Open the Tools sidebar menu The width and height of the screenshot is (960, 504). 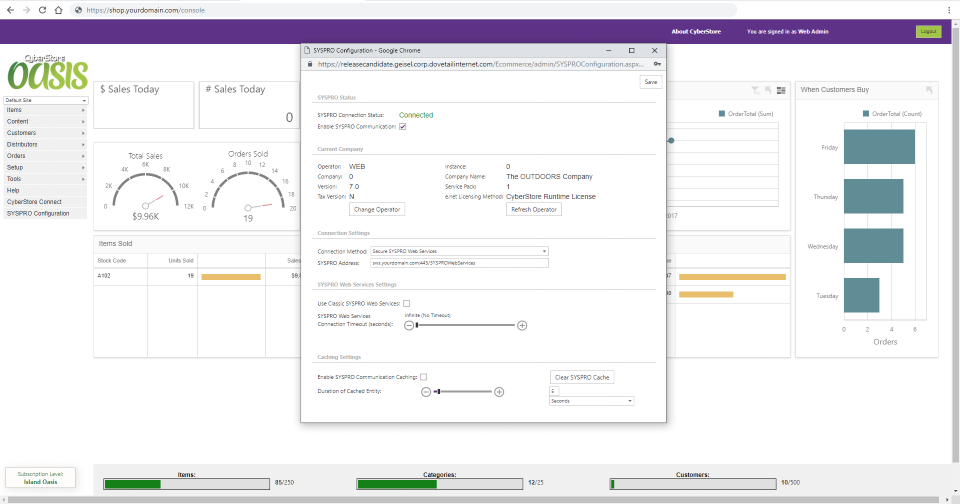[x=45, y=179]
